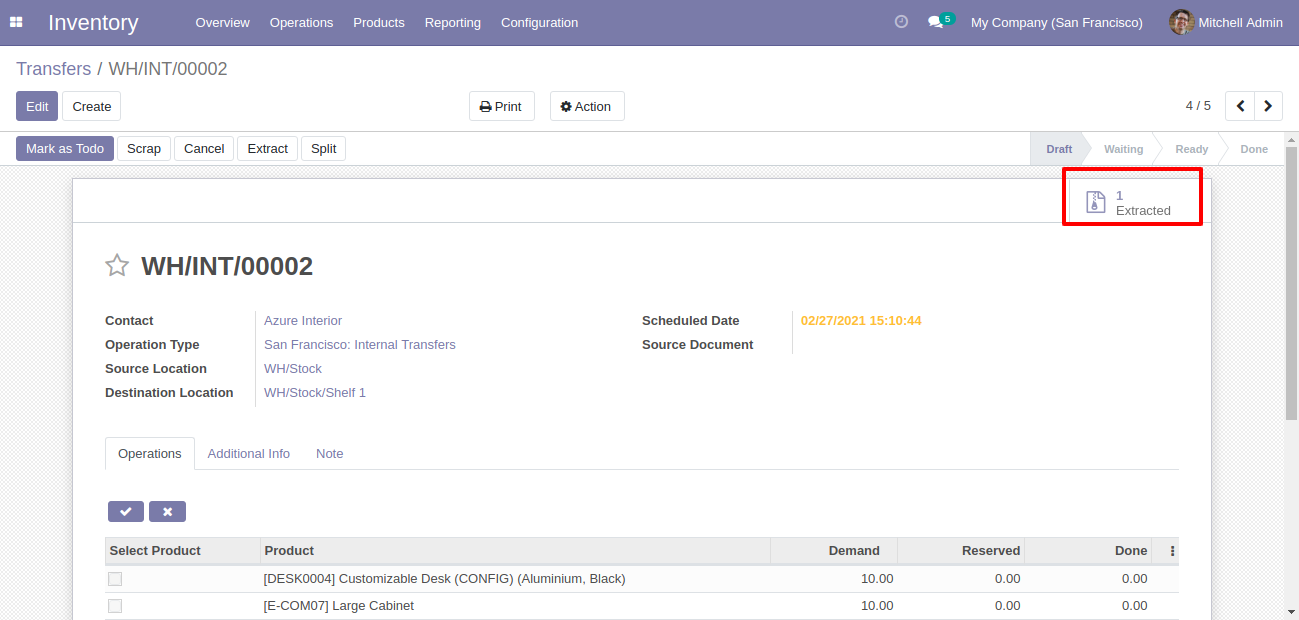Open San Francisco: Internal Transfers link
1299x620 pixels.
(360, 345)
